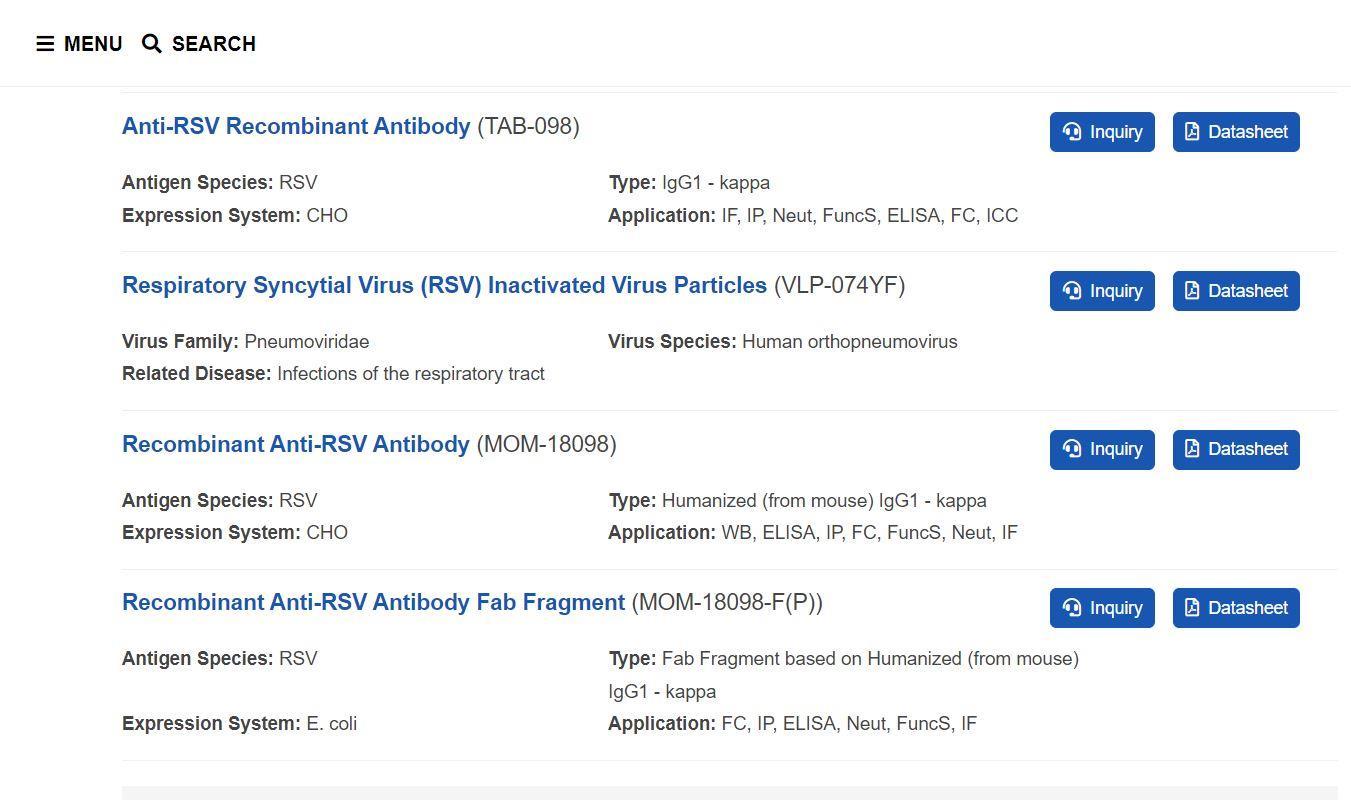This screenshot has width=1351, height=800.
Task: Open the MENU navigation label
Action: click(93, 44)
